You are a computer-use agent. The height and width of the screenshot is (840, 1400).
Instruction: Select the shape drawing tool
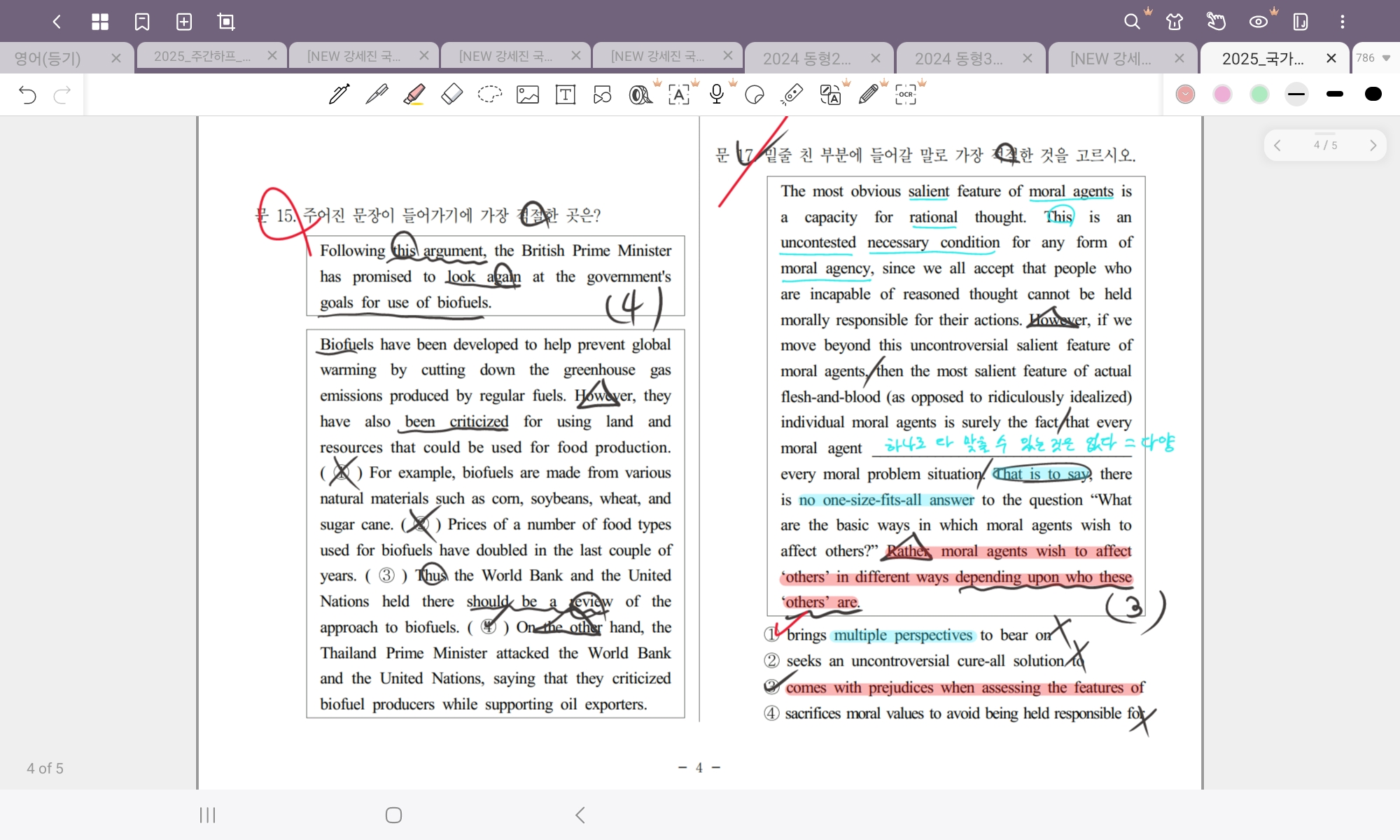603,94
